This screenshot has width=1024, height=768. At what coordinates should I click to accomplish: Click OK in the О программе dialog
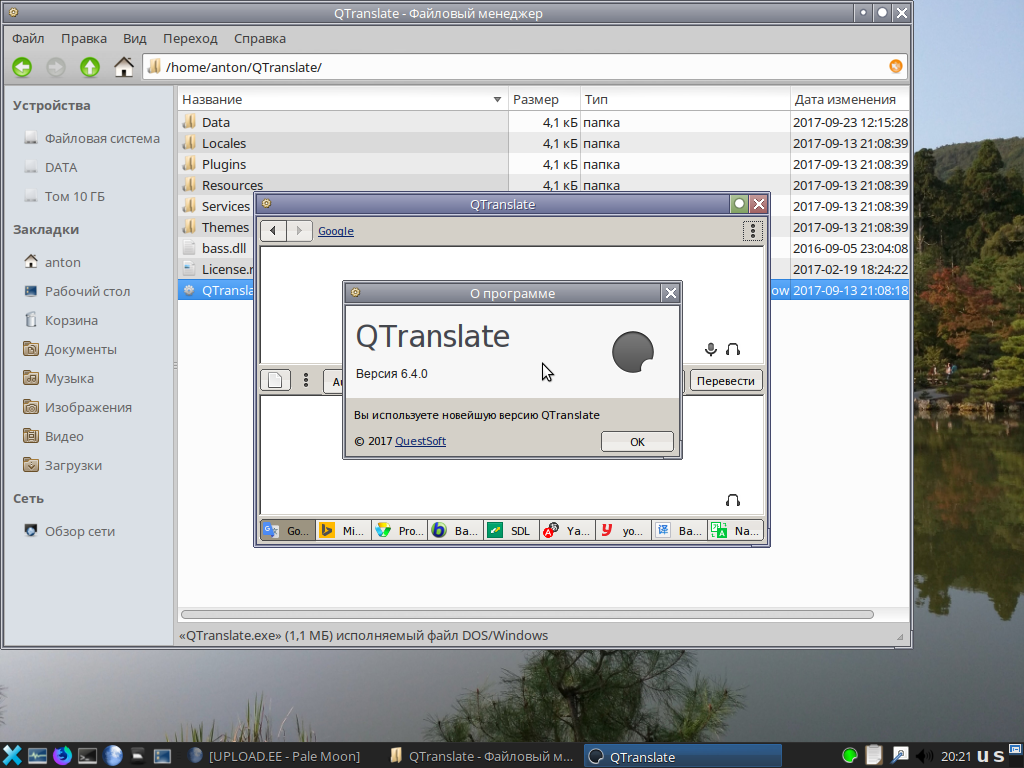click(x=637, y=441)
